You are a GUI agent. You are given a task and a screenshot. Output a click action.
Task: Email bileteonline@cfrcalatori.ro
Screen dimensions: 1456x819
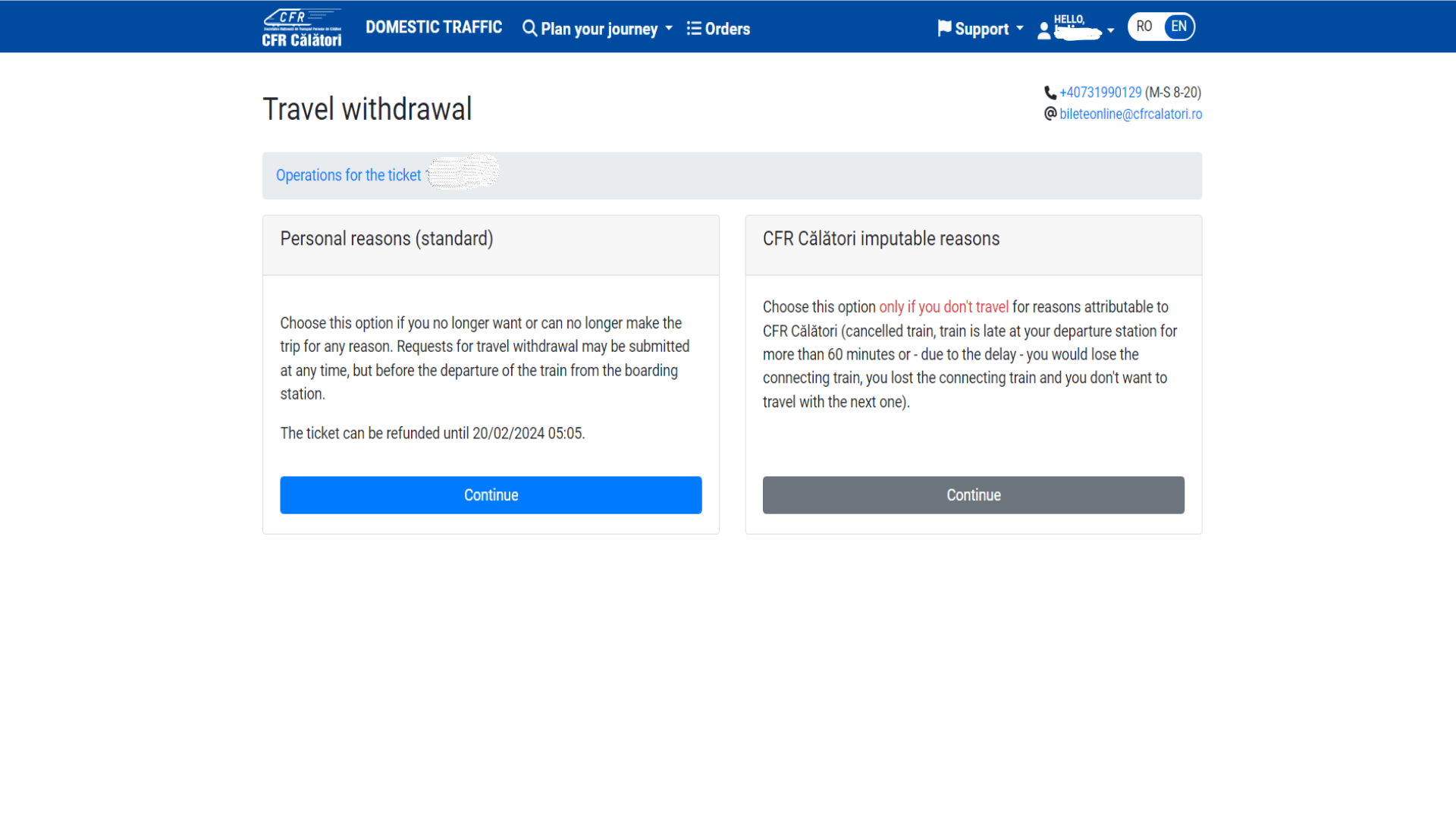1131,114
